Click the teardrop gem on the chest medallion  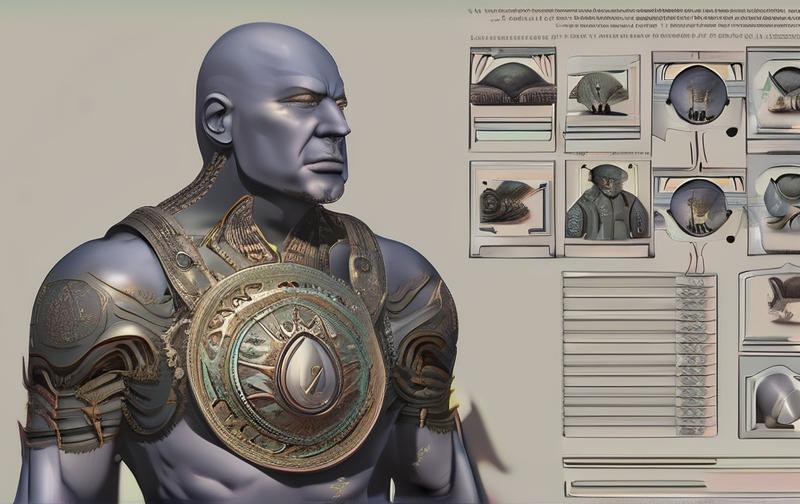click(x=307, y=372)
